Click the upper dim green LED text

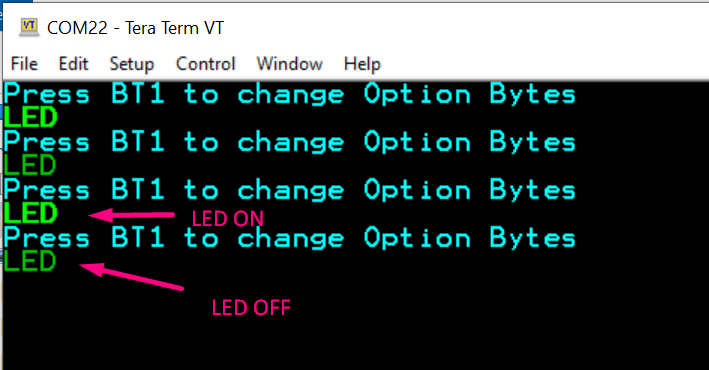[x=30, y=165]
